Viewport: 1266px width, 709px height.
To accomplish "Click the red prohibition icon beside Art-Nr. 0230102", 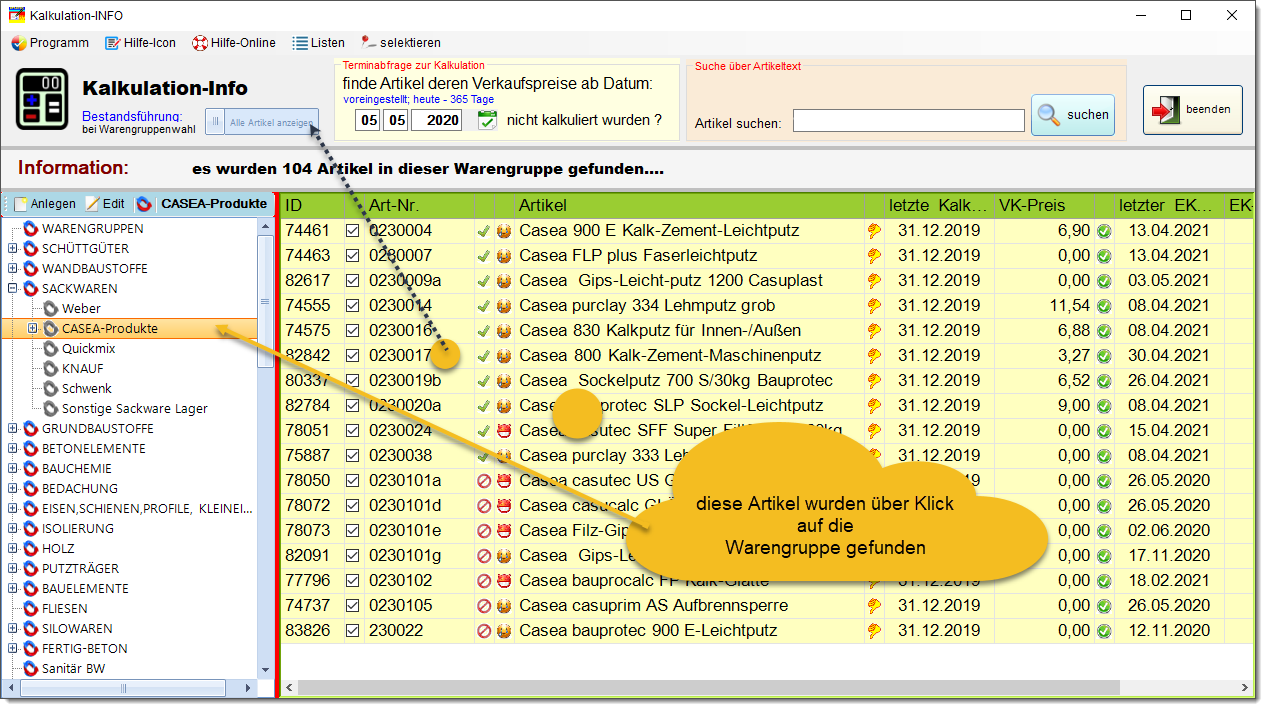I will click(484, 581).
